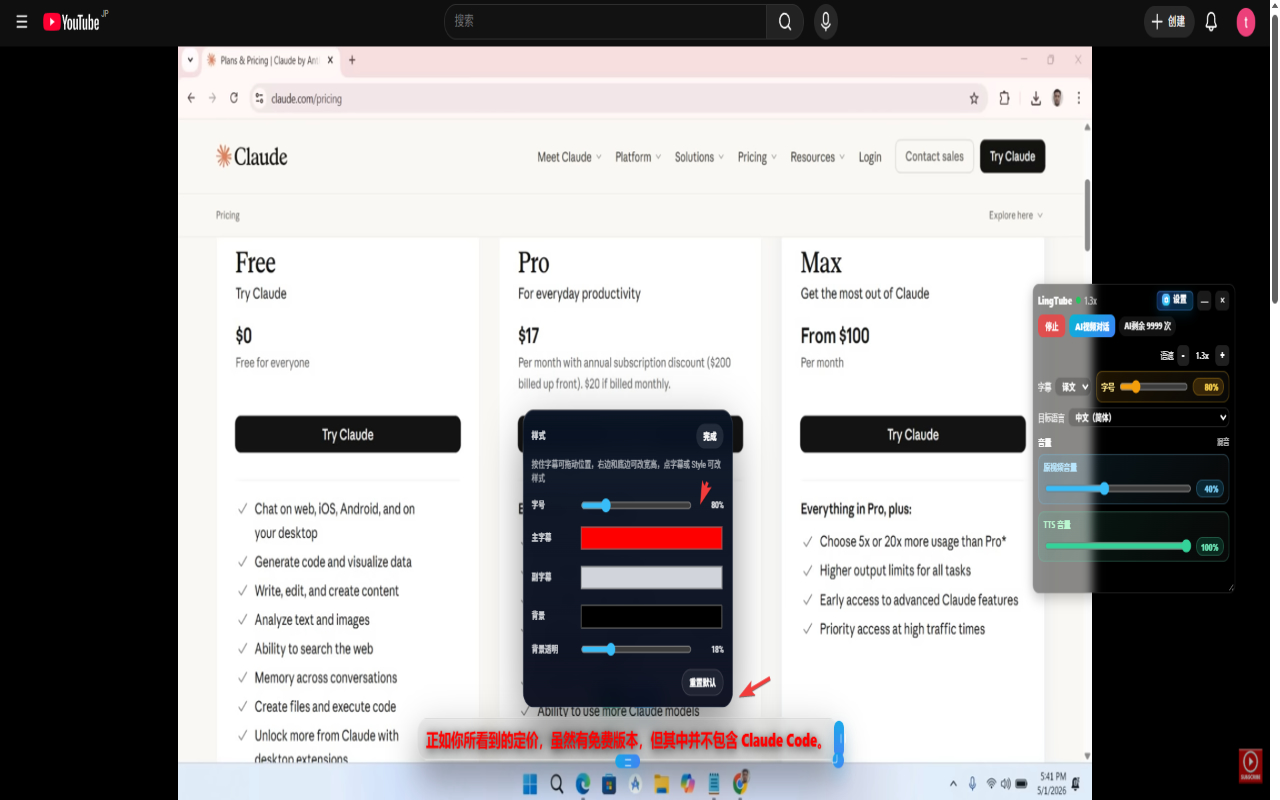Image resolution: width=1280 pixels, height=800 pixels.
Task: Expand the Pricing menu in the top navigation
Action: pyautogui.click(x=757, y=157)
